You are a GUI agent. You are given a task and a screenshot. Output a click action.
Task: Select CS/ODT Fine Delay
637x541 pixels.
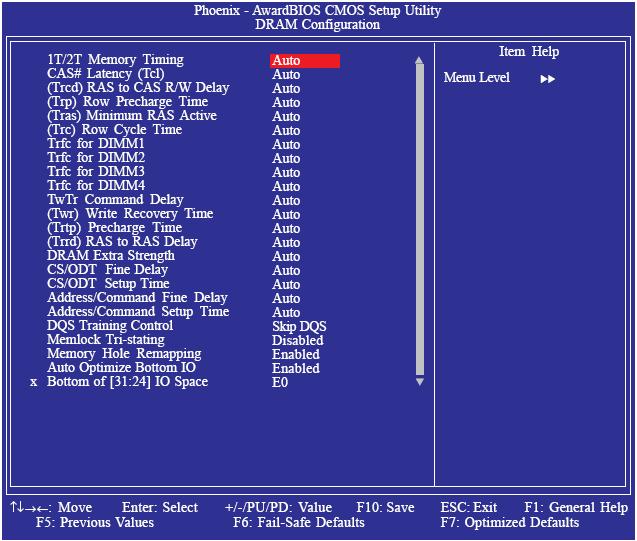pos(107,270)
